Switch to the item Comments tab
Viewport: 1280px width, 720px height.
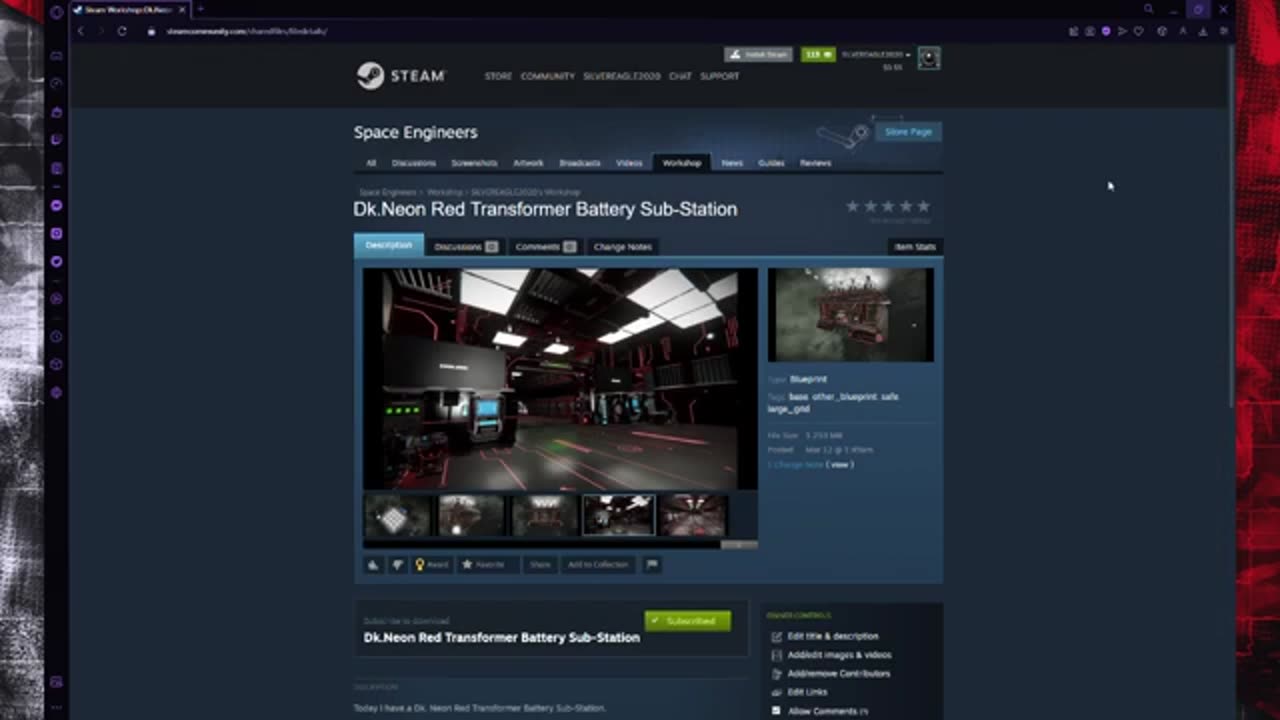point(546,247)
